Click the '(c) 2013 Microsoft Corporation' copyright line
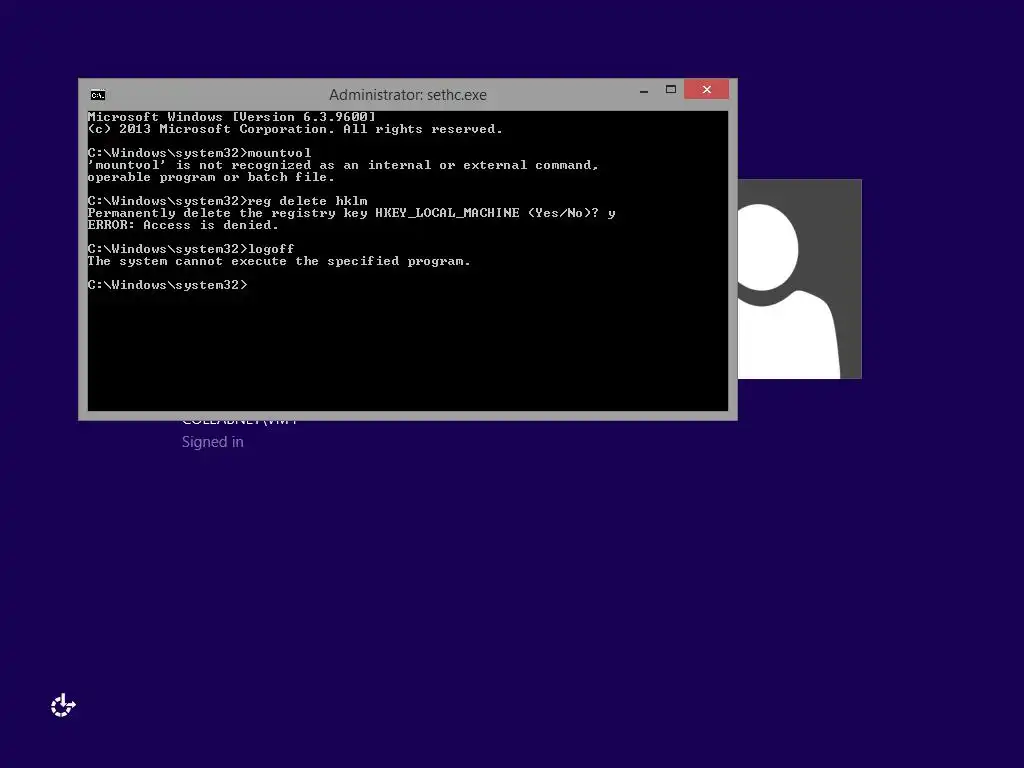This screenshot has width=1024, height=768. pos(295,129)
